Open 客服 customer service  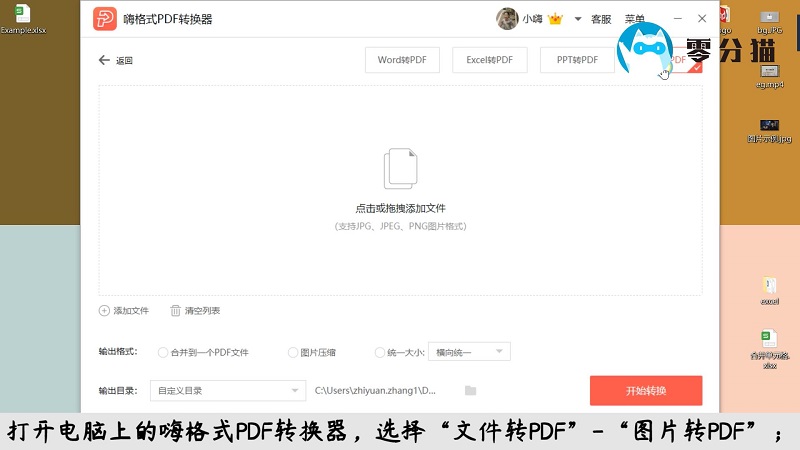tap(601, 19)
